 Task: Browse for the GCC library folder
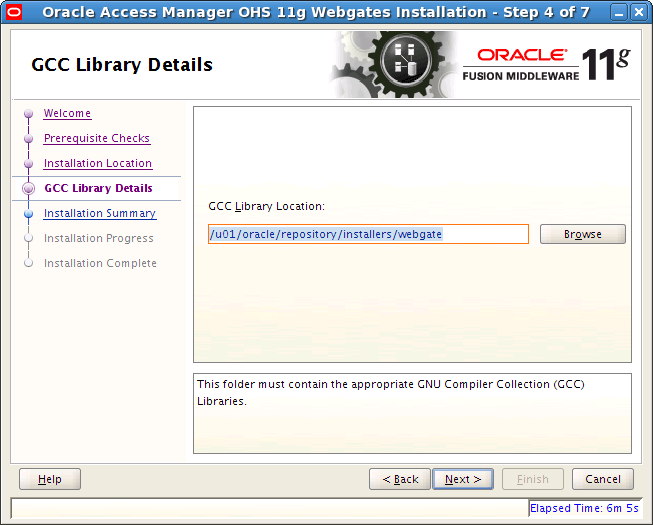click(x=583, y=234)
